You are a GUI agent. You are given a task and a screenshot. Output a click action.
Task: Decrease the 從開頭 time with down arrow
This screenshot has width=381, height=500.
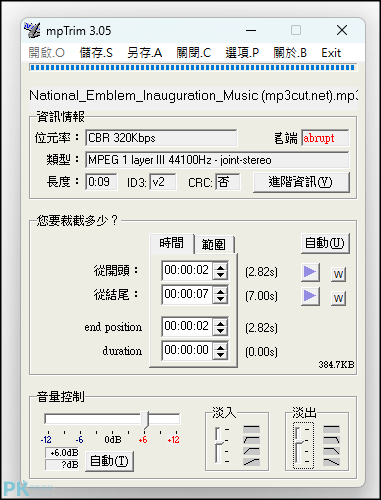point(220,275)
